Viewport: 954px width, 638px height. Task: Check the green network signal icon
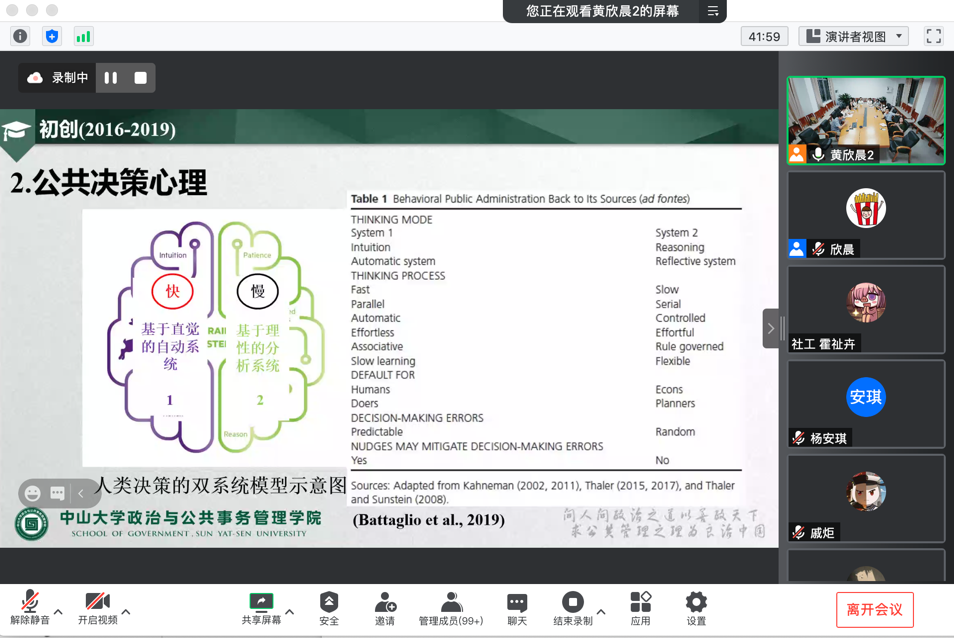click(83, 37)
